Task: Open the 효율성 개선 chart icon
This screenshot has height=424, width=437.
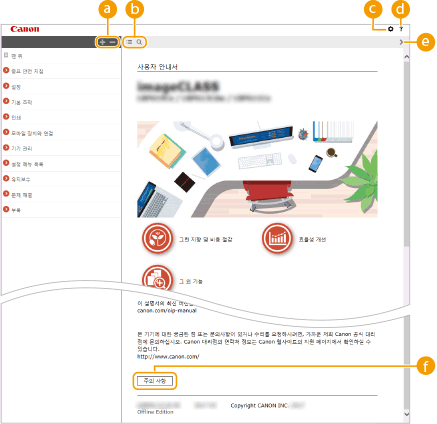Action: (277, 239)
